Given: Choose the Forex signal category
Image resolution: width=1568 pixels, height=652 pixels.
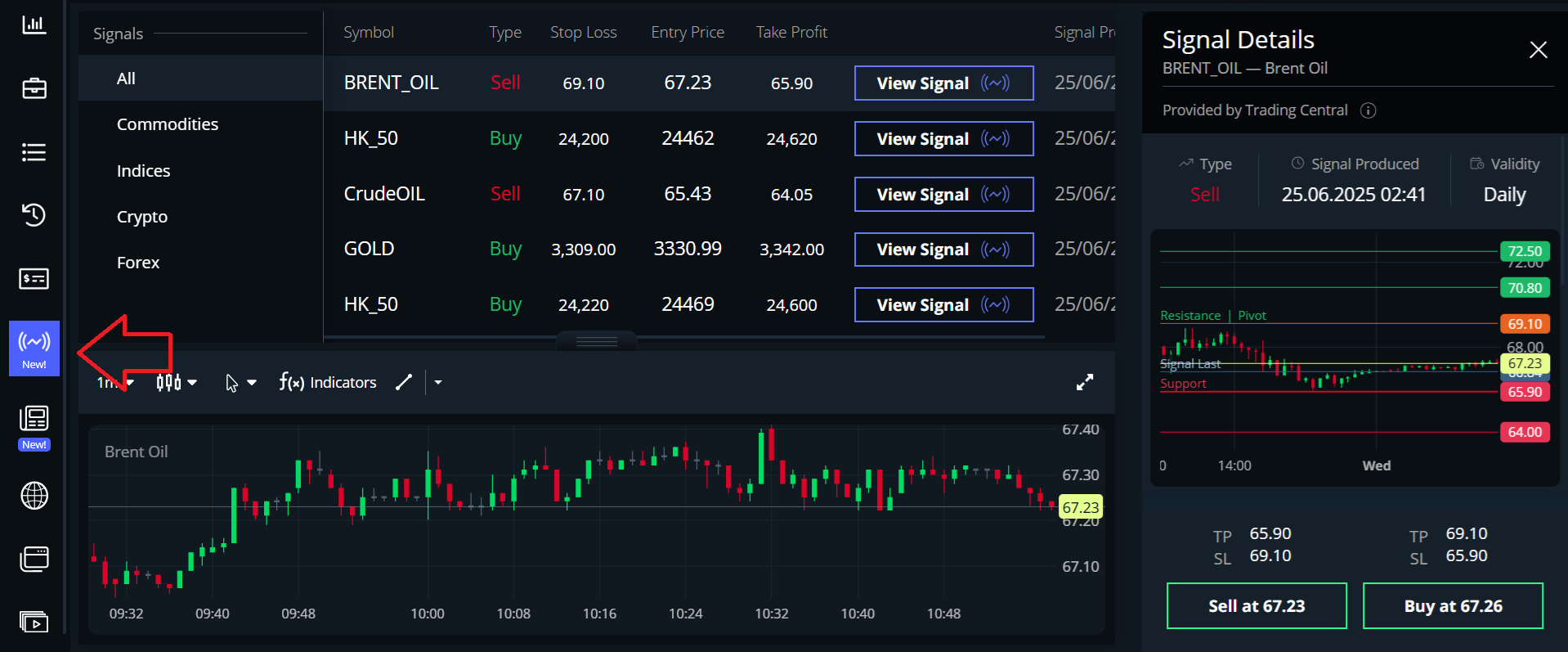Looking at the screenshot, I should [138, 263].
